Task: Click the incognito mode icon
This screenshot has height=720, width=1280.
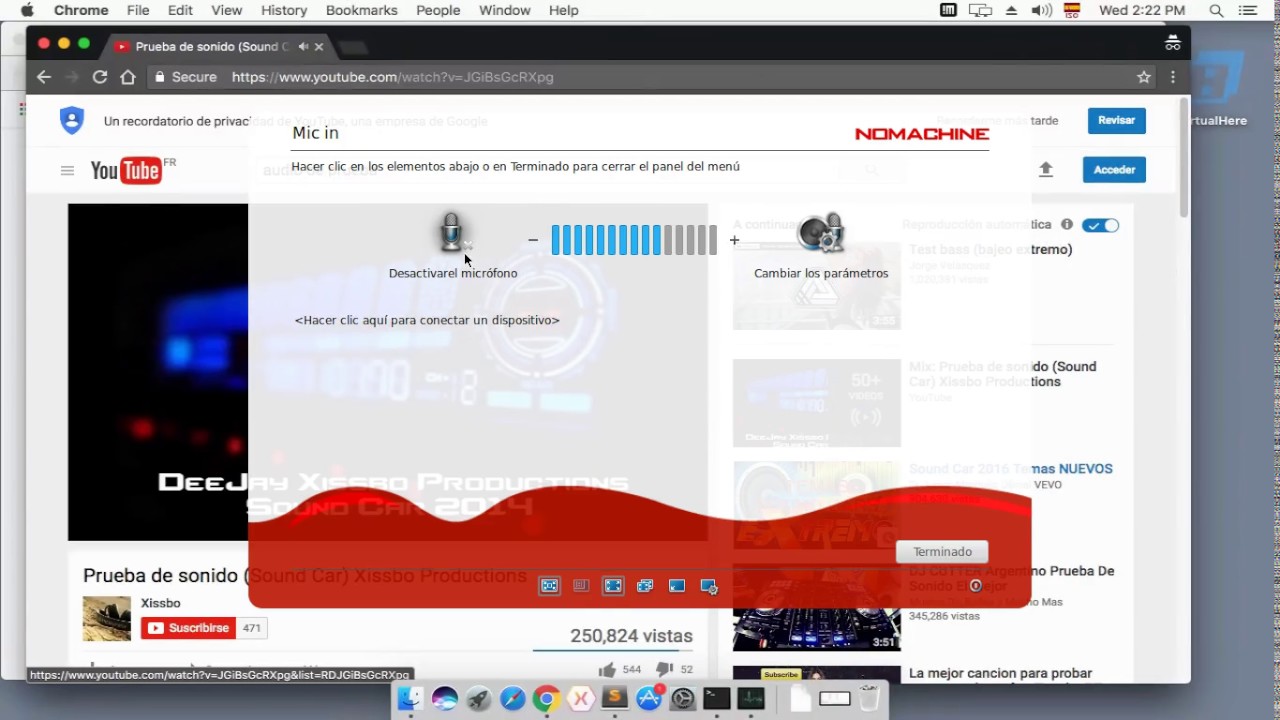Action: coord(1173,43)
